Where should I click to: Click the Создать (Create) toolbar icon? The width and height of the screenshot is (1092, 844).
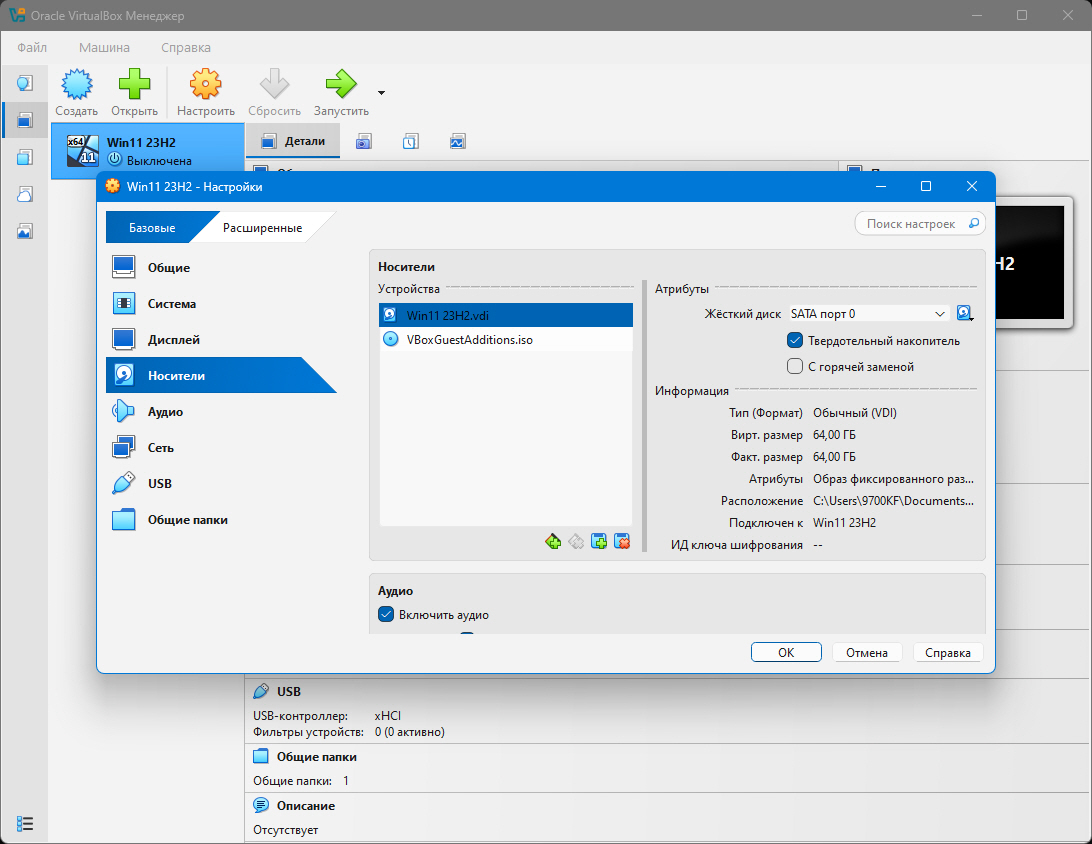click(77, 84)
